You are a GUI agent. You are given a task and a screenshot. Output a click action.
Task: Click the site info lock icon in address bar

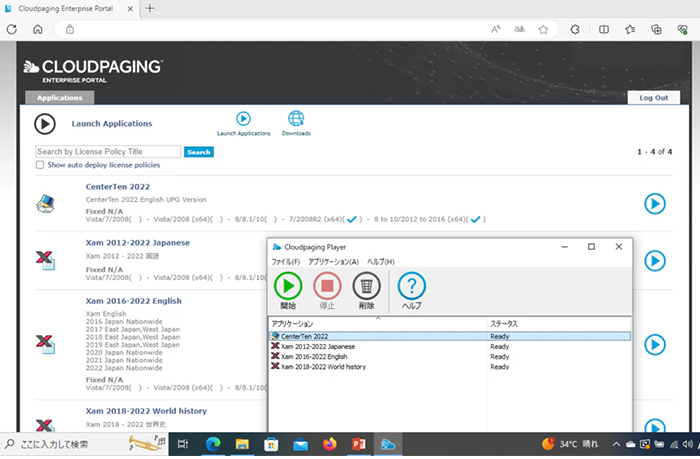pyautogui.click(x=70, y=29)
